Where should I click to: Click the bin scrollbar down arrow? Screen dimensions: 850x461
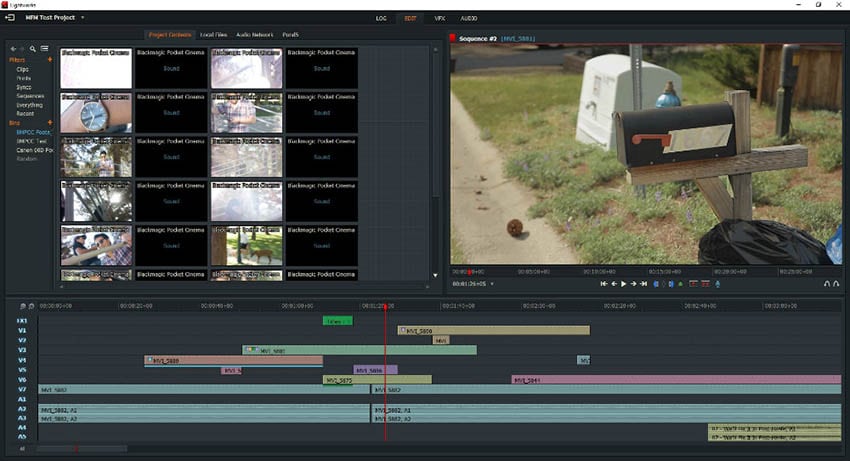[435, 276]
